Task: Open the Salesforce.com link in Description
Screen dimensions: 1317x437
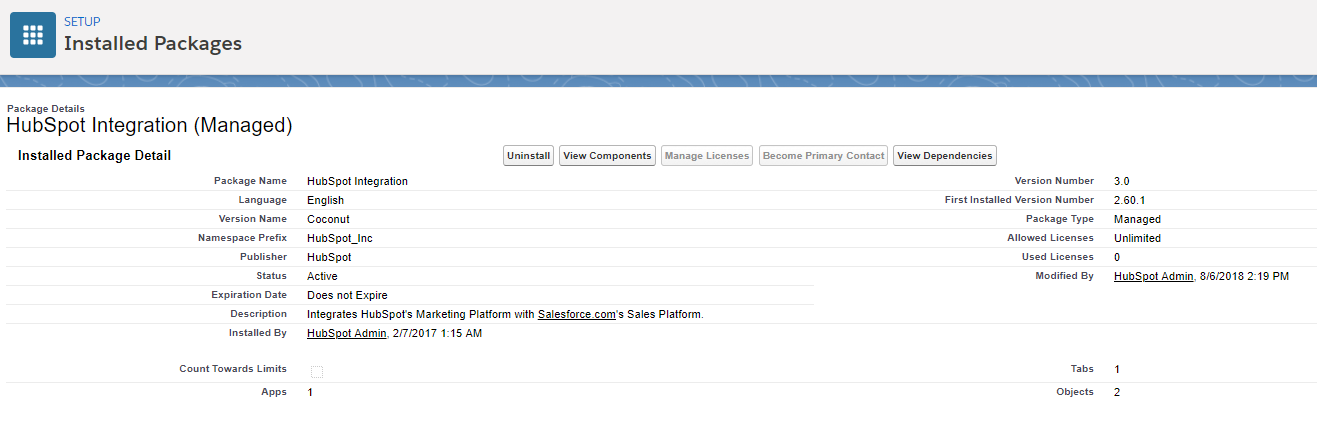Action: pos(576,314)
